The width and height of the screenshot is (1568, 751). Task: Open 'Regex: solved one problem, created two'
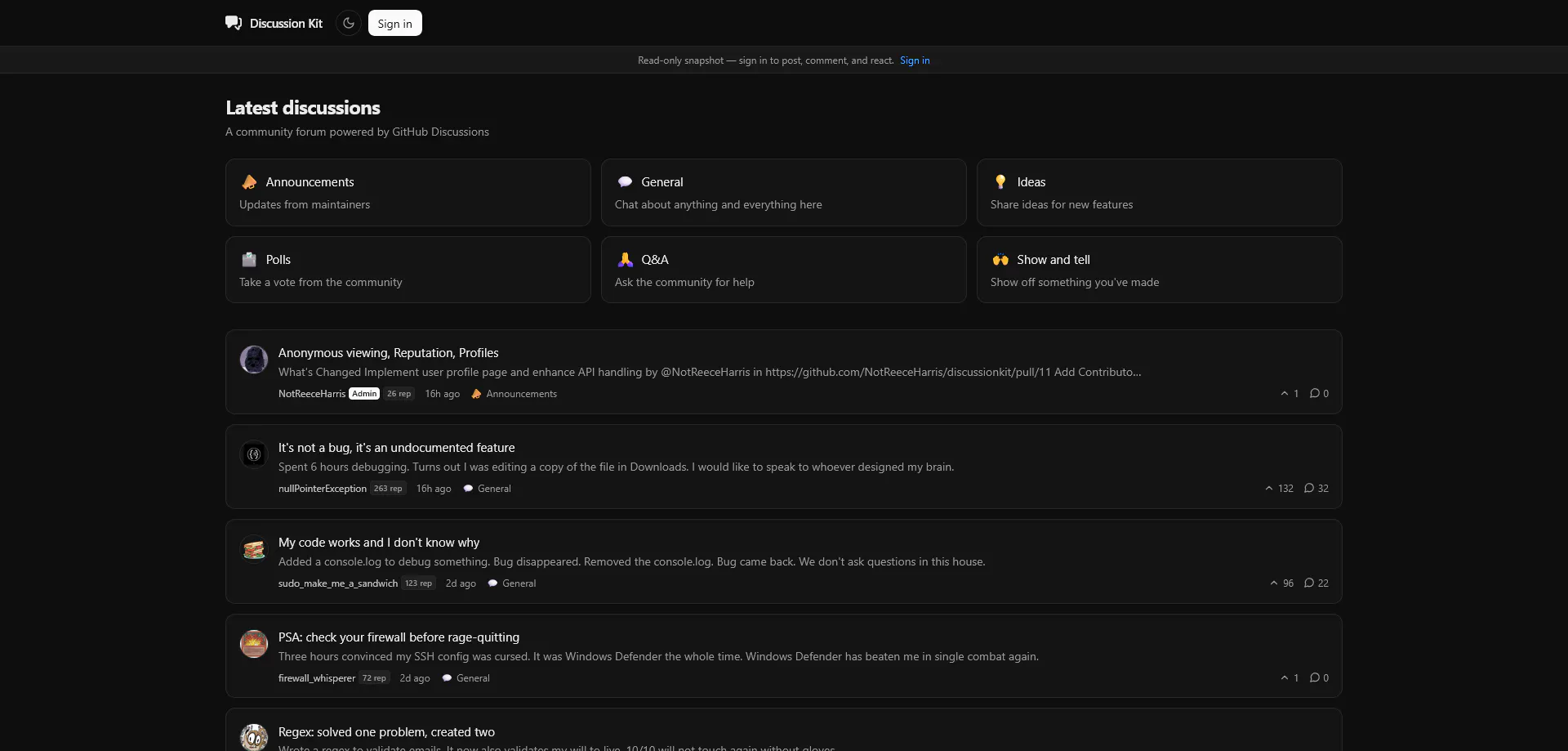pos(386,732)
